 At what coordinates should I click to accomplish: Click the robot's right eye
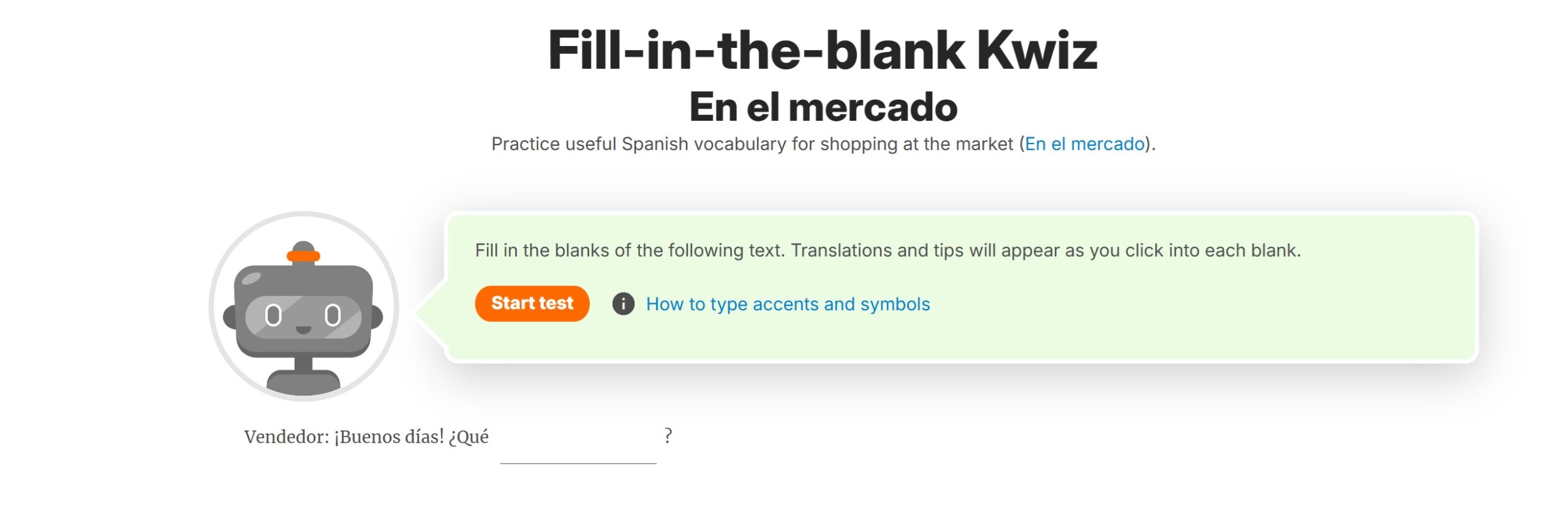tap(333, 316)
